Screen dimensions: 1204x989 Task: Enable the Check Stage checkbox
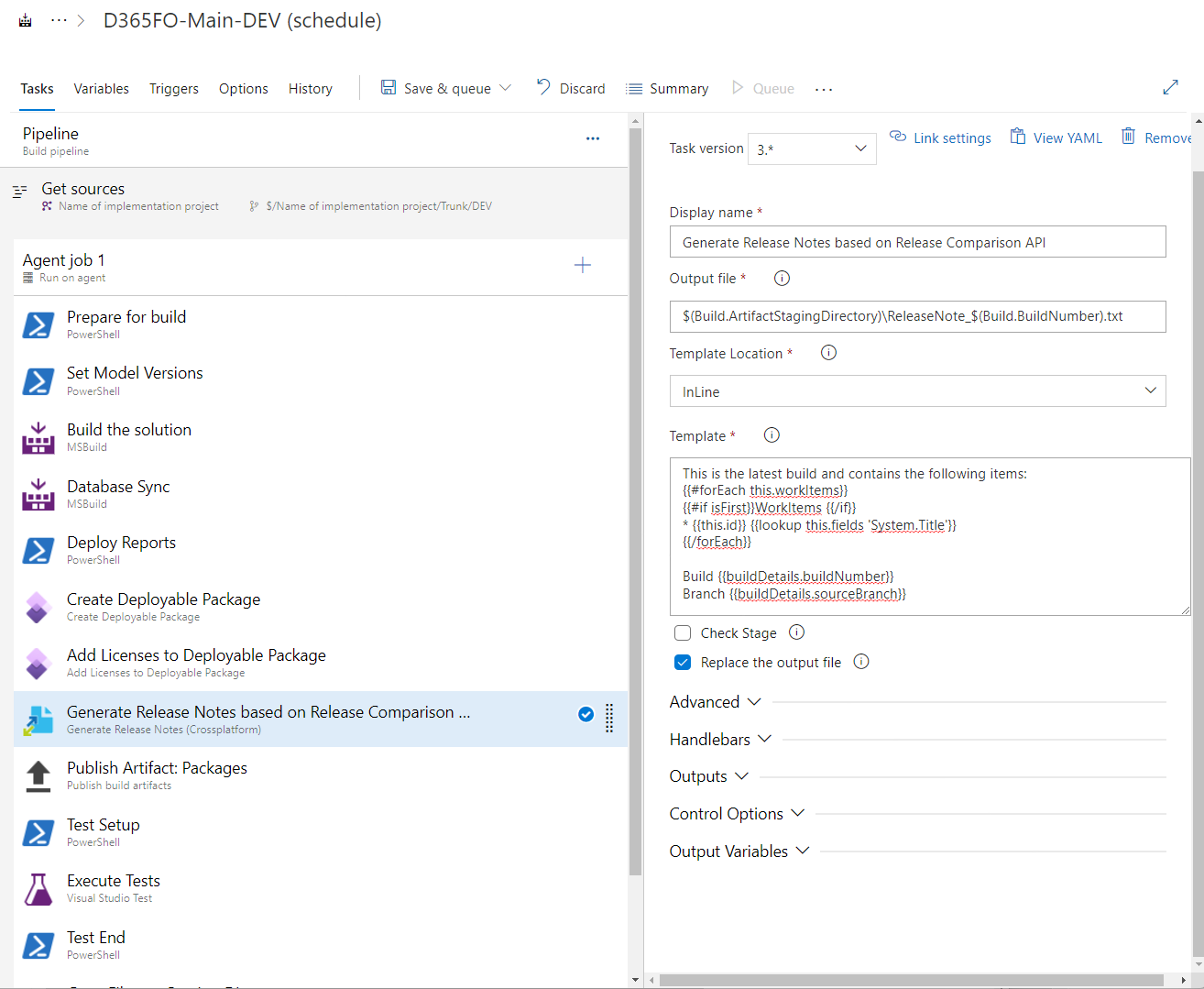tap(683, 632)
